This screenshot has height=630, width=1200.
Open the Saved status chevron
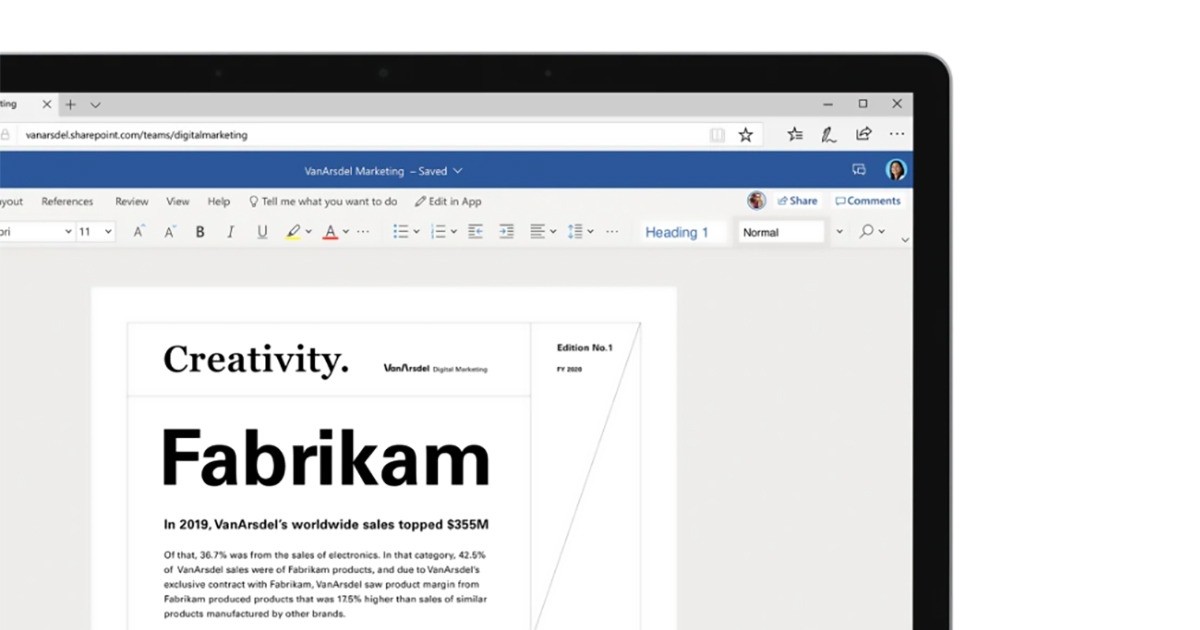tap(459, 170)
